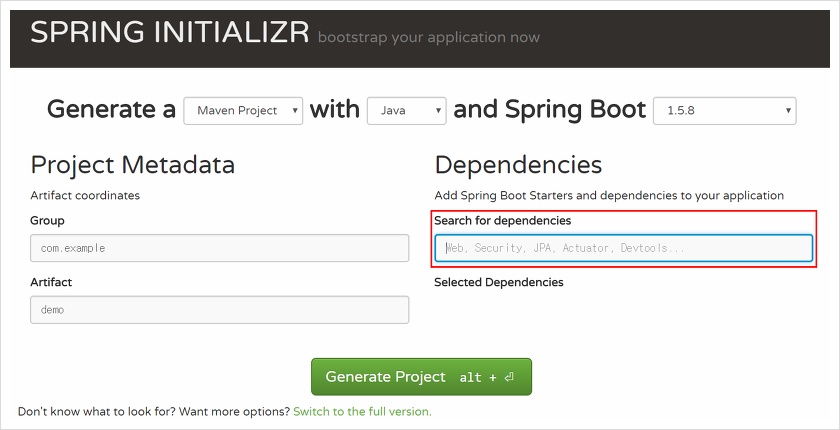The height and width of the screenshot is (430, 840).
Task: Click the bootstrap your application now tagline
Action: pyautogui.click(x=429, y=37)
